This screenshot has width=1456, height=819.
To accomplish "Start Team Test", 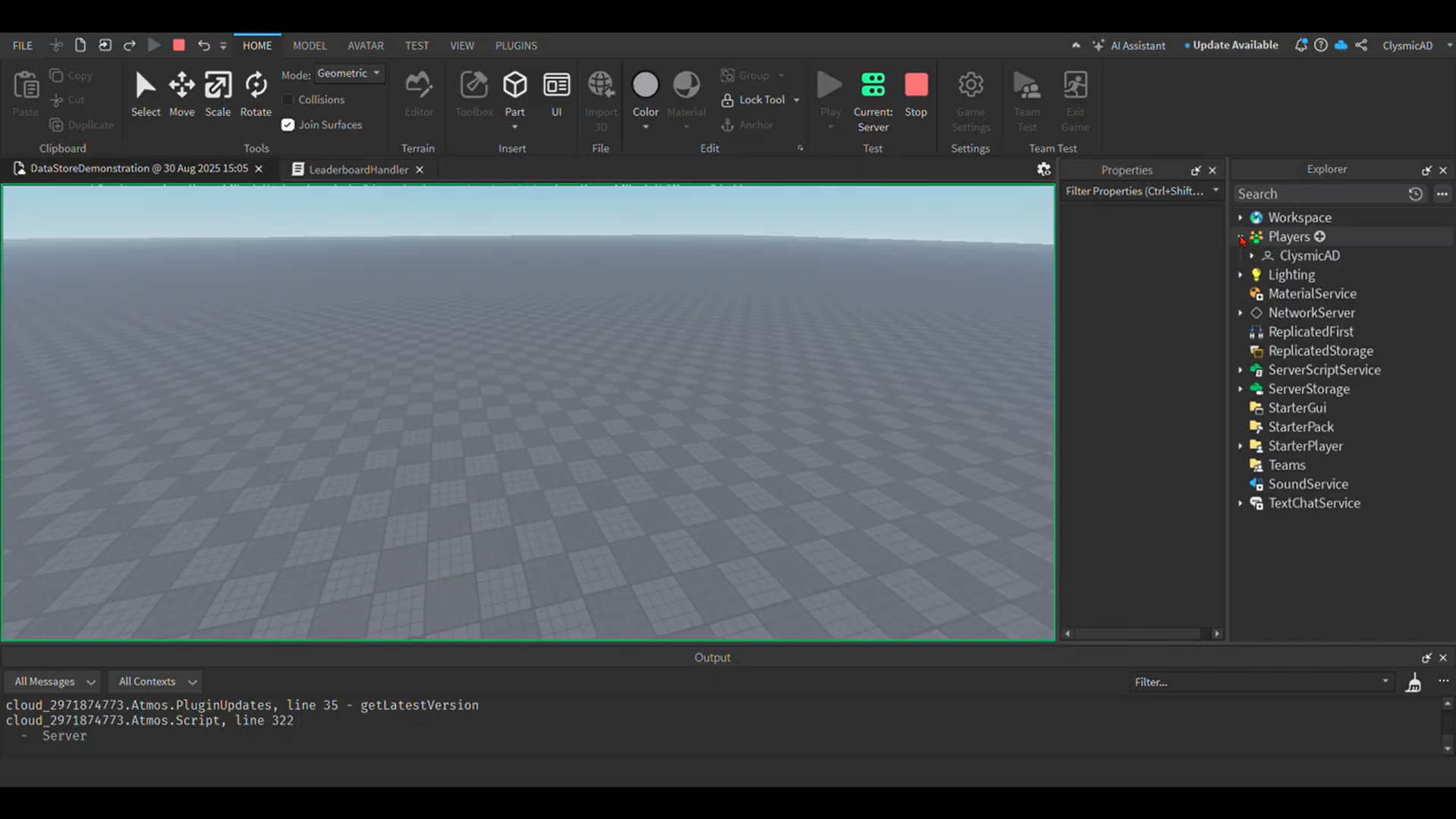I will (1027, 101).
